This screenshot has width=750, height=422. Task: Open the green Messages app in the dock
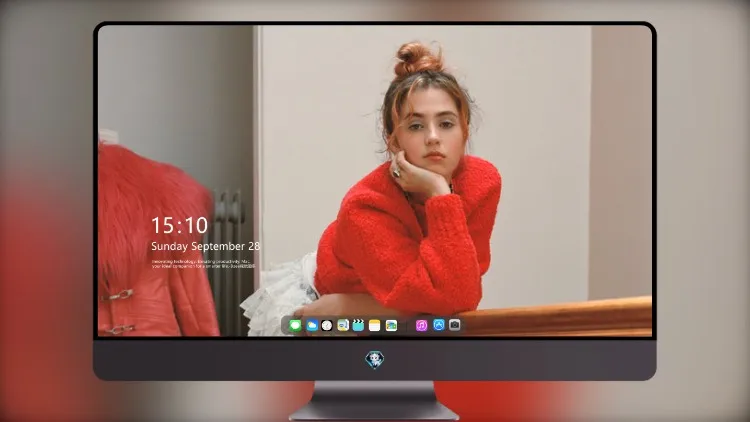tap(295, 325)
